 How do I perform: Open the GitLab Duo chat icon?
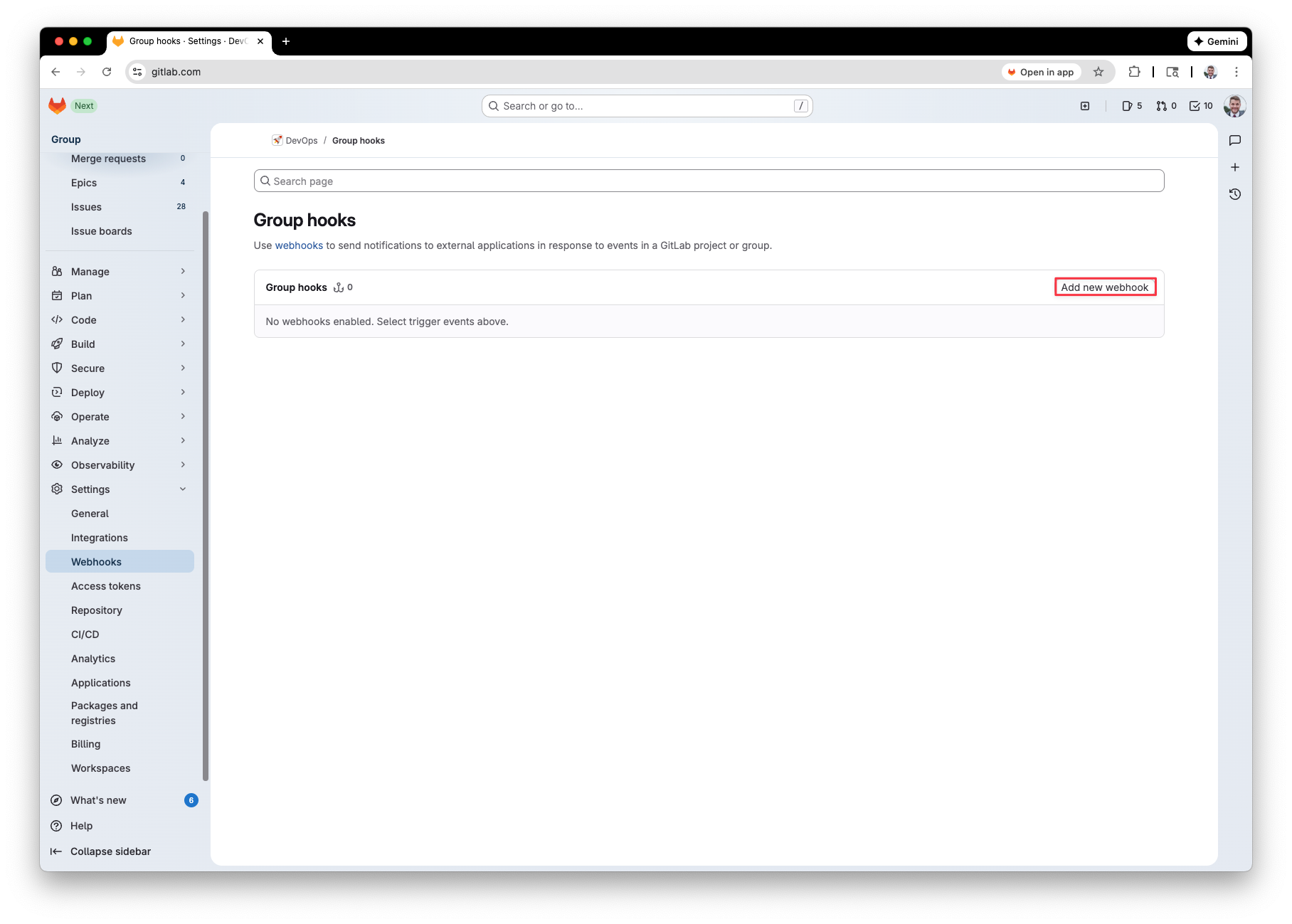pos(1235,141)
